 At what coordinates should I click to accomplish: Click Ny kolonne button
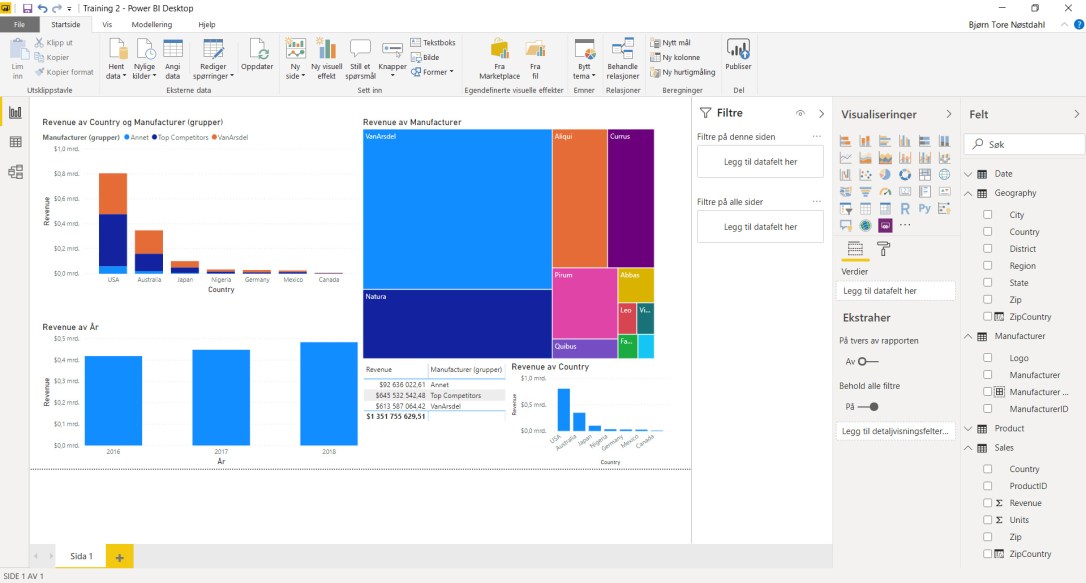675,57
